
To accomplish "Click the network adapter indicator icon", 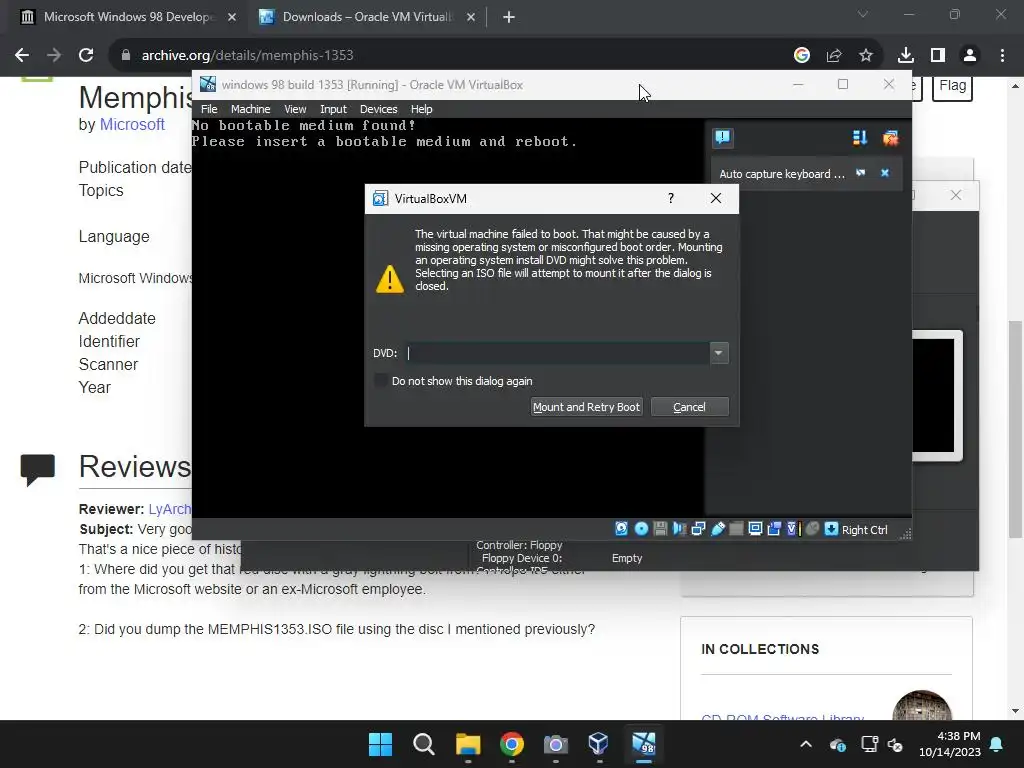I will click(x=698, y=529).
